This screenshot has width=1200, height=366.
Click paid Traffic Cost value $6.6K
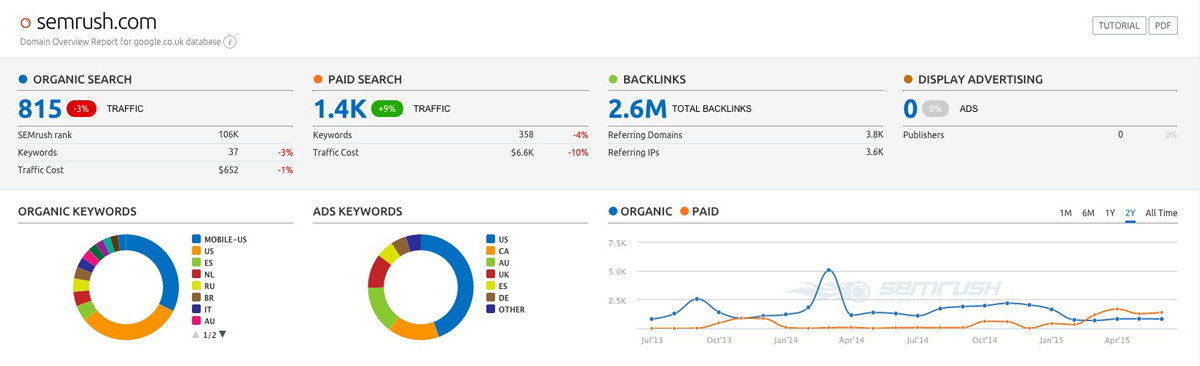pyautogui.click(x=522, y=152)
